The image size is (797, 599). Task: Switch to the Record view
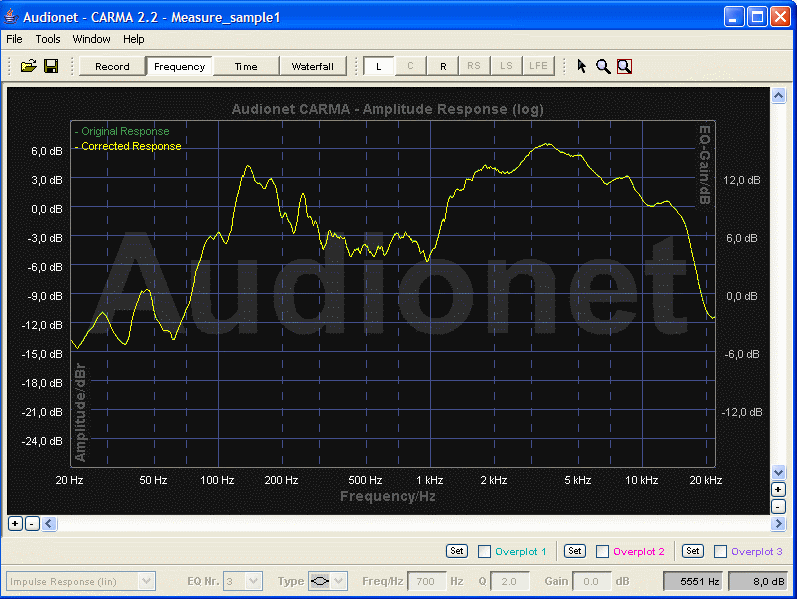112,66
